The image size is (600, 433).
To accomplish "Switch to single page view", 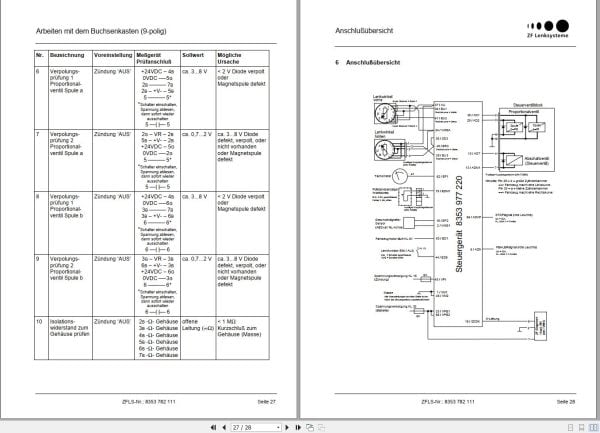I will pos(570,427).
